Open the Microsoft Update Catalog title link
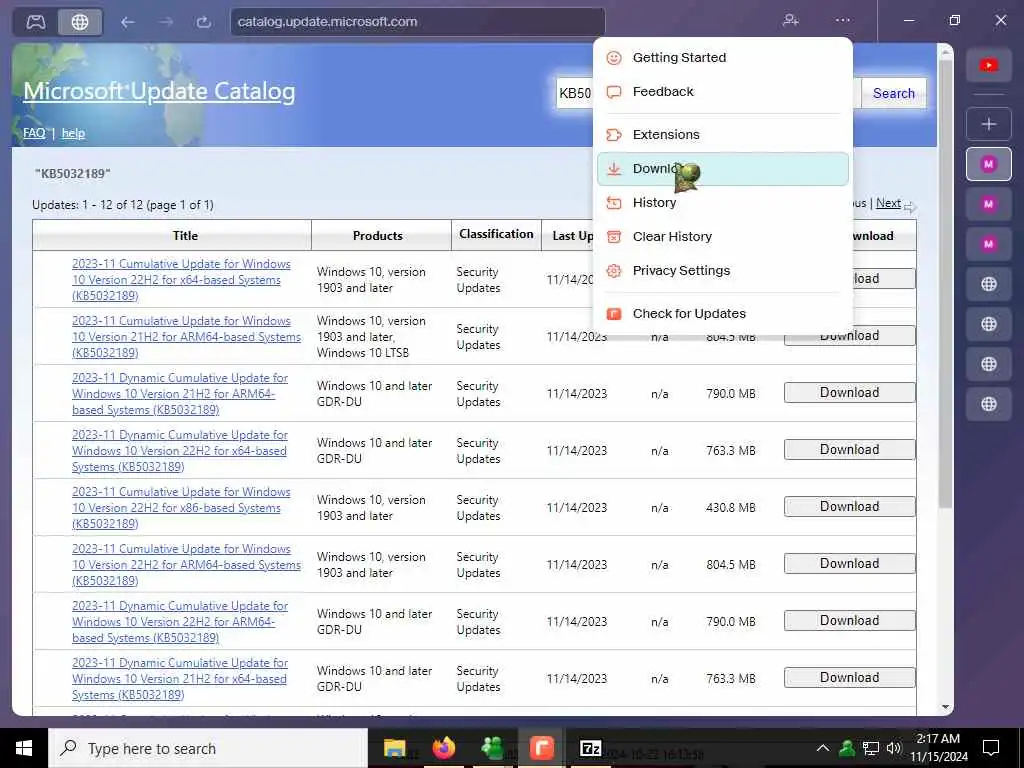Screen dimensions: 1024x768 click(159, 91)
